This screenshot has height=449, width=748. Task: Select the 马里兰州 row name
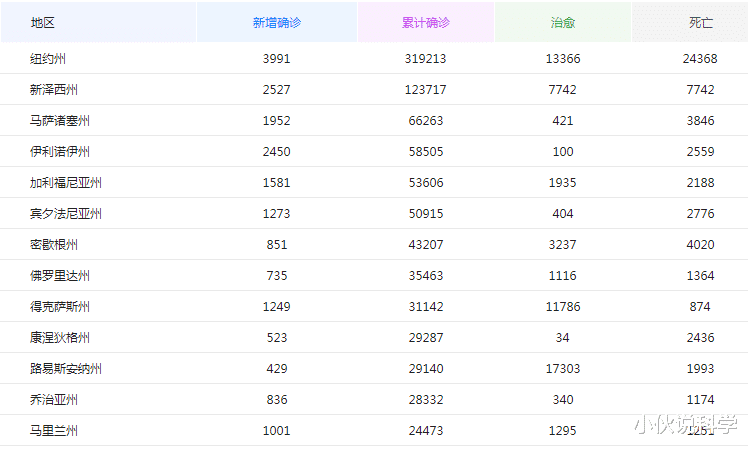[53, 431]
